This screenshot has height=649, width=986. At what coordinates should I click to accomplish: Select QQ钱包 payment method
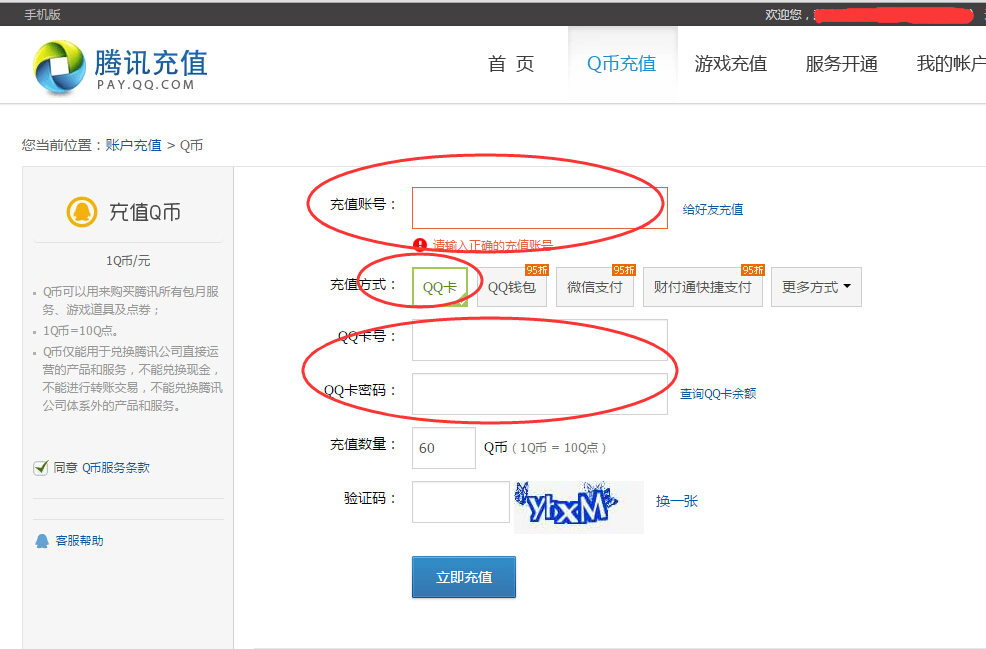tap(512, 287)
